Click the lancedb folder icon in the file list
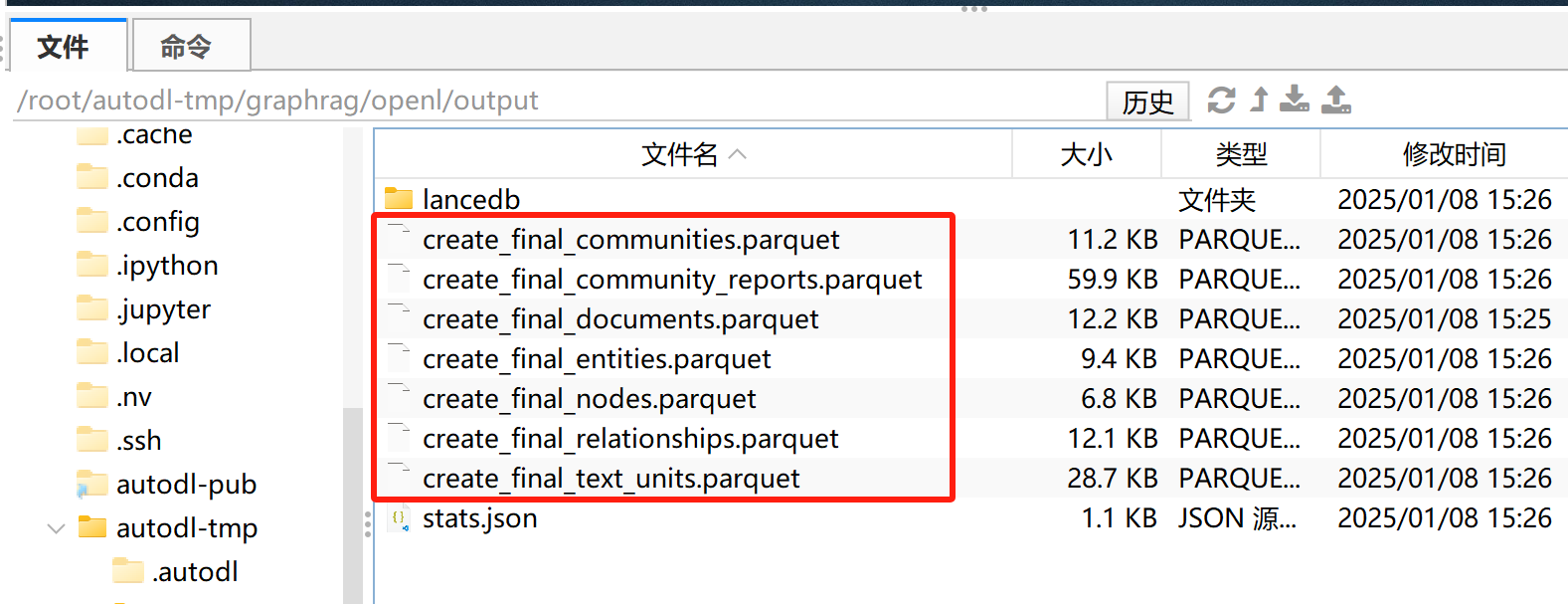The height and width of the screenshot is (604, 1568). point(399,199)
